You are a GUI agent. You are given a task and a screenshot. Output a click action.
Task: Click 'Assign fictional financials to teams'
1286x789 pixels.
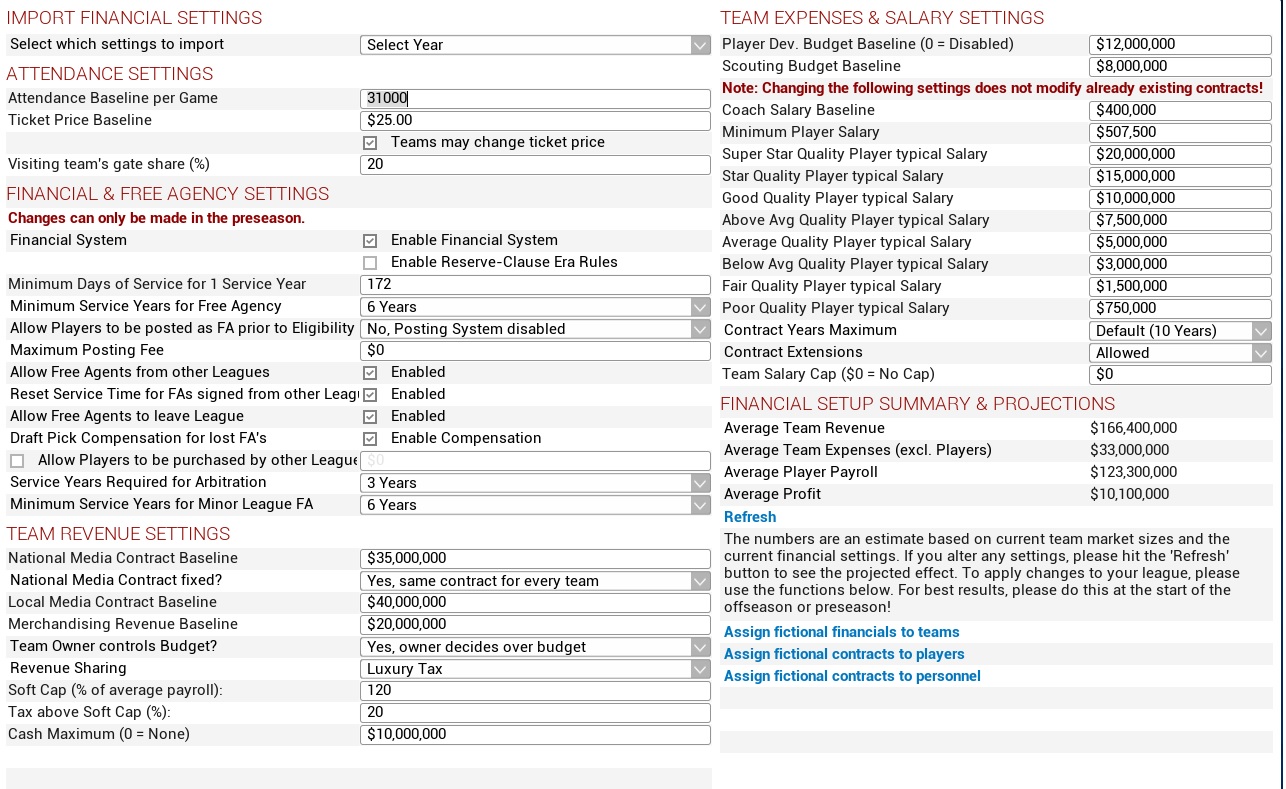point(841,632)
